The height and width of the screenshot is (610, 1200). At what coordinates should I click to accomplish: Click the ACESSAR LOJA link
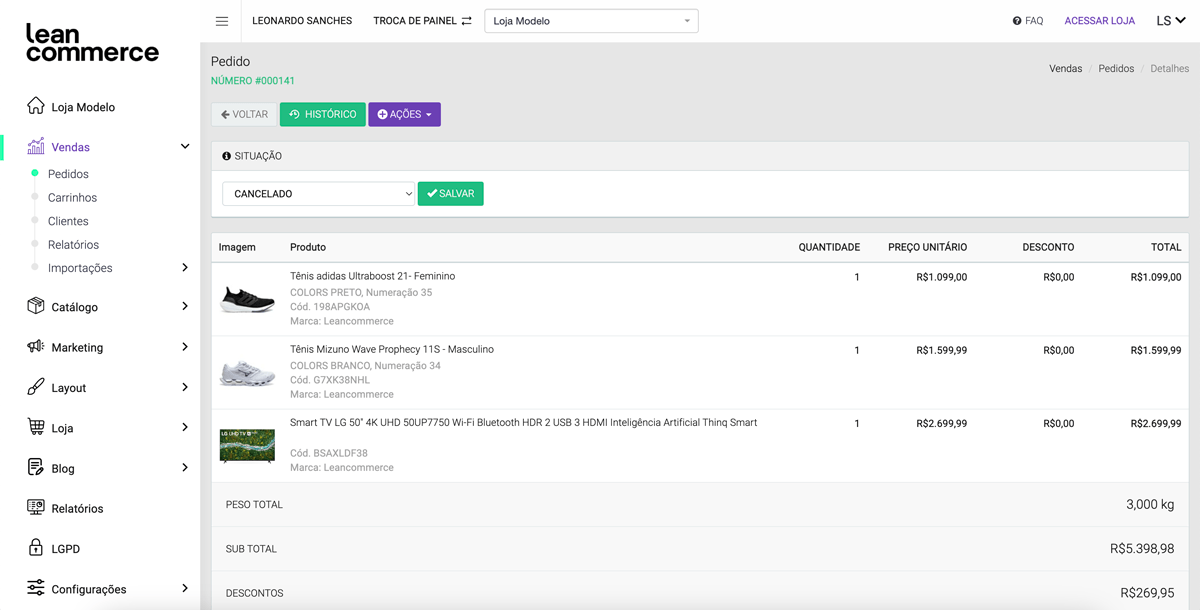pos(1099,21)
